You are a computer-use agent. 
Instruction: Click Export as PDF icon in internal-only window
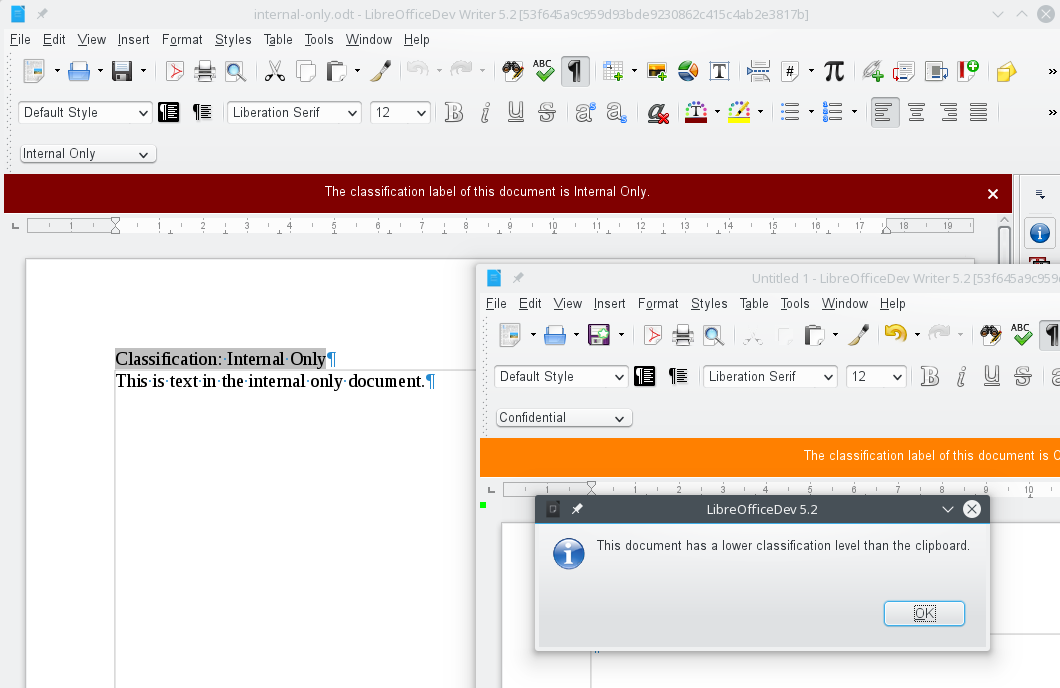click(174, 71)
